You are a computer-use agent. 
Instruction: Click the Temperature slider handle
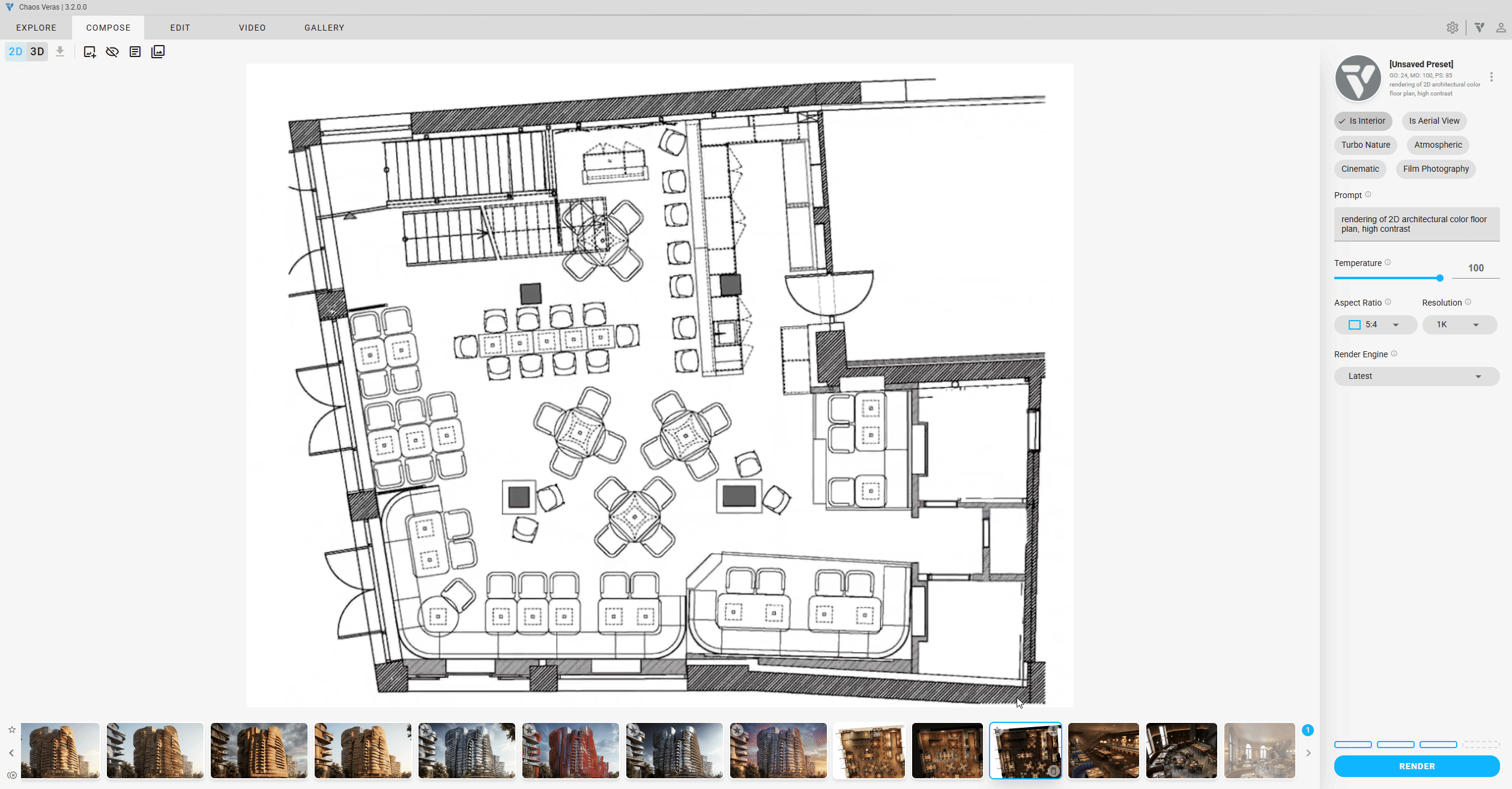click(1439, 278)
